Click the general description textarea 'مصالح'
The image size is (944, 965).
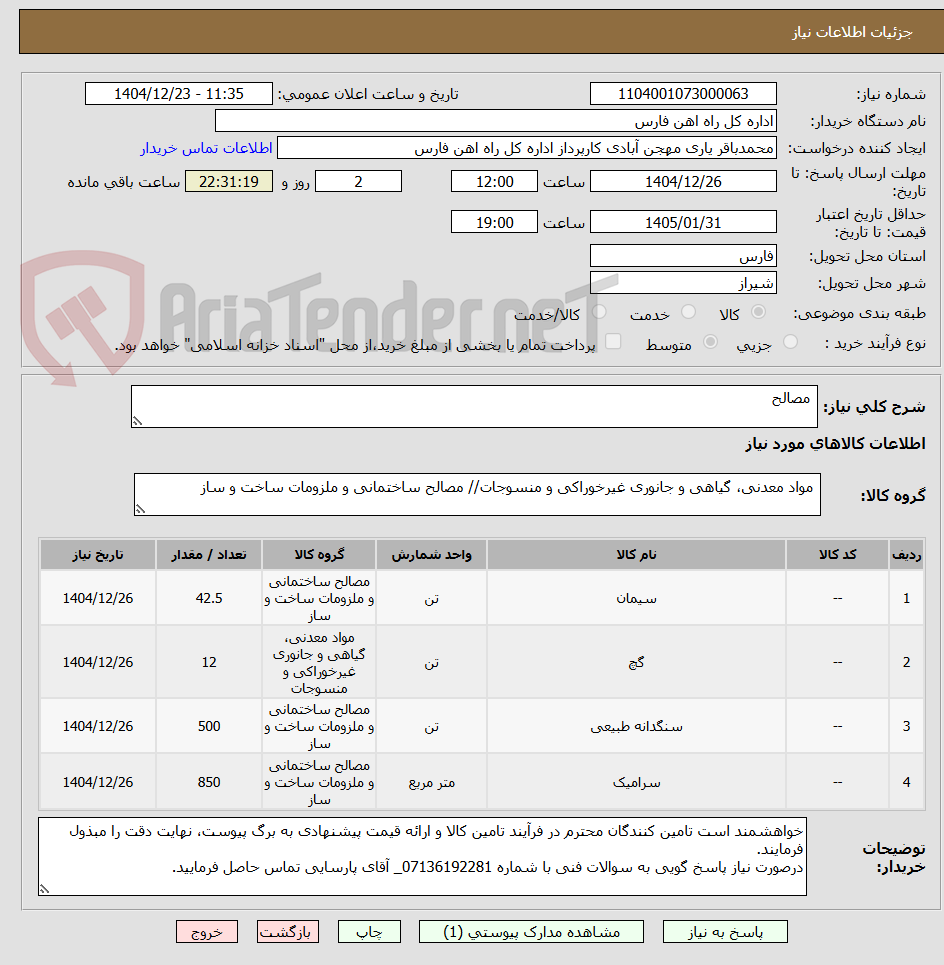[474, 407]
